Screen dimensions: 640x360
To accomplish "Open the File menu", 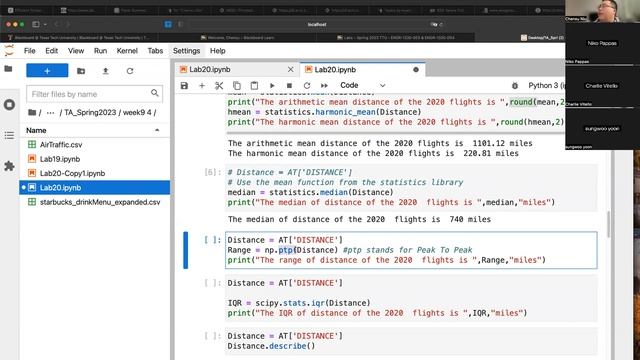I will [29, 51].
